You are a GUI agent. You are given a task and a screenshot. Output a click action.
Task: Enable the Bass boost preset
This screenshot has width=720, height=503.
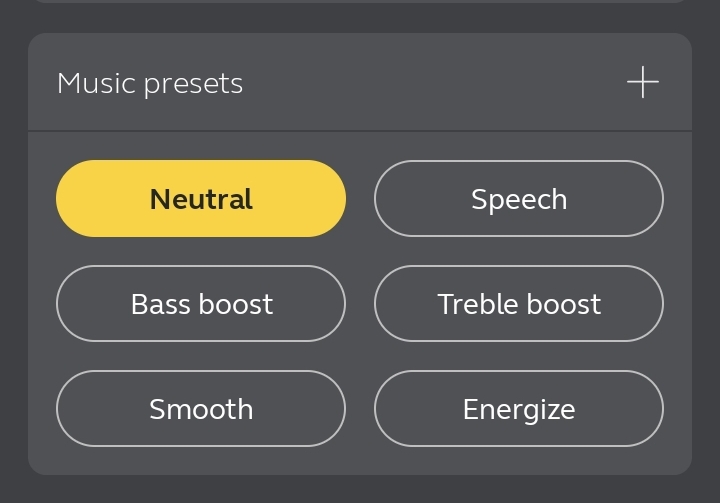click(x=201, y=303)
